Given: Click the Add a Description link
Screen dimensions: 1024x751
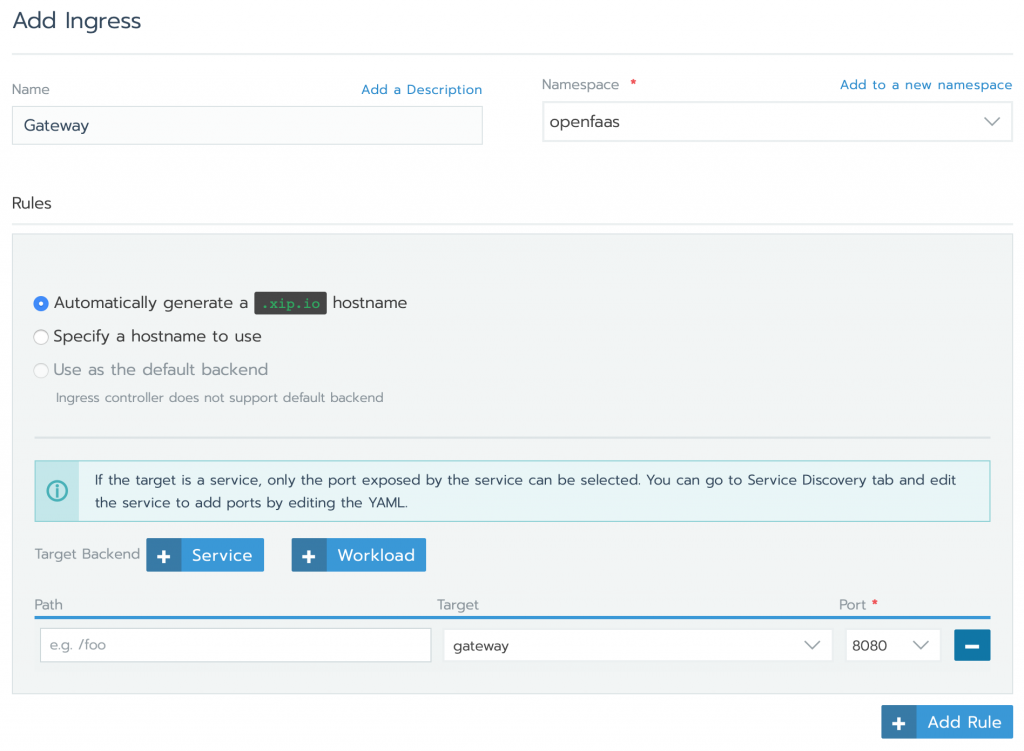Looking at the screenshot, I should pos(421,89).
